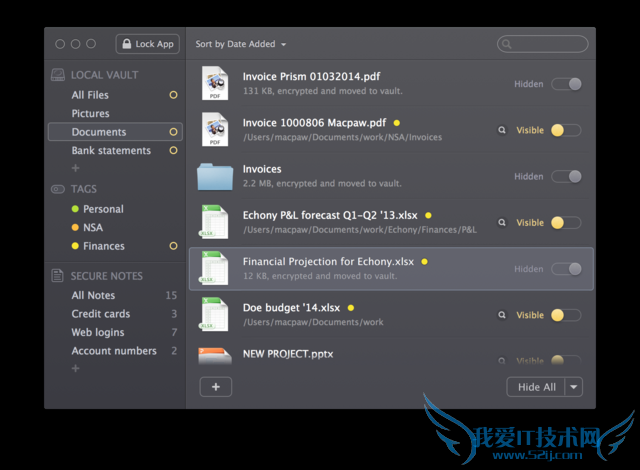Toggle visibility of Doe budget '14.xlsx
The height and width of the screenshot is (470, 640).
[x=567, y=315]
